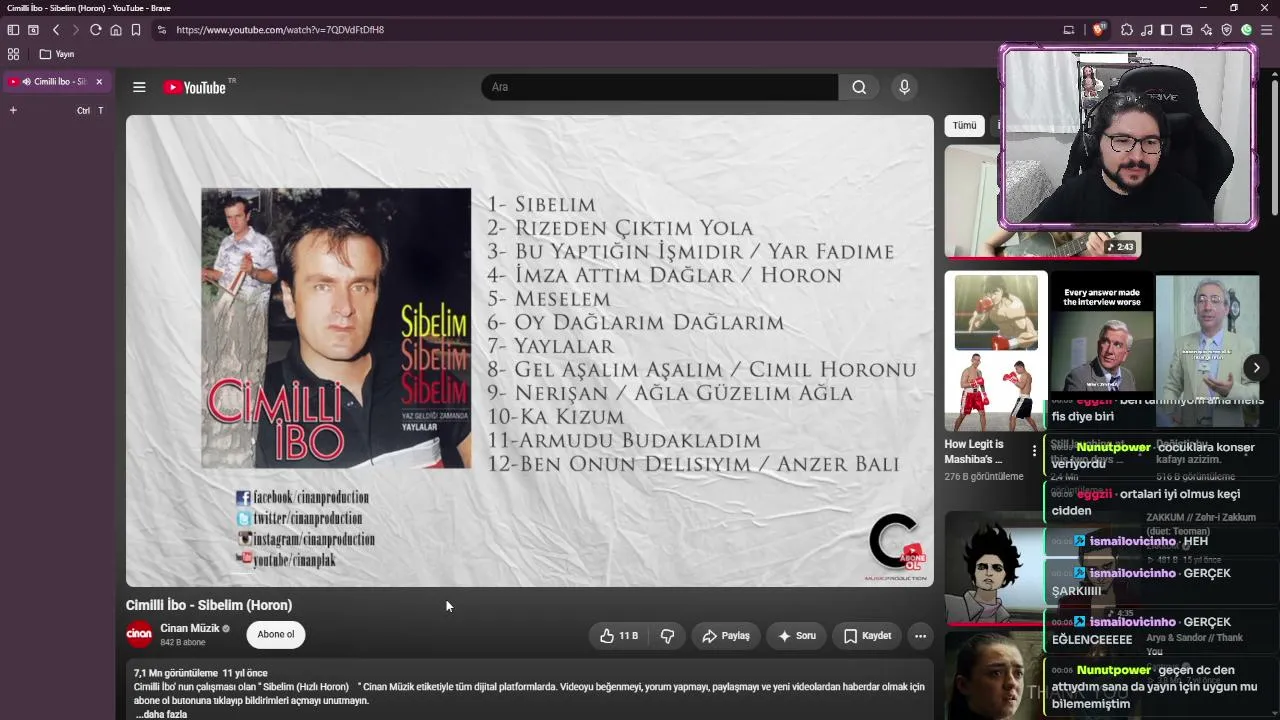Viewport: 1280px width, 720px height.
Task: Open the green profile avatar
Action: (1247, 30)
